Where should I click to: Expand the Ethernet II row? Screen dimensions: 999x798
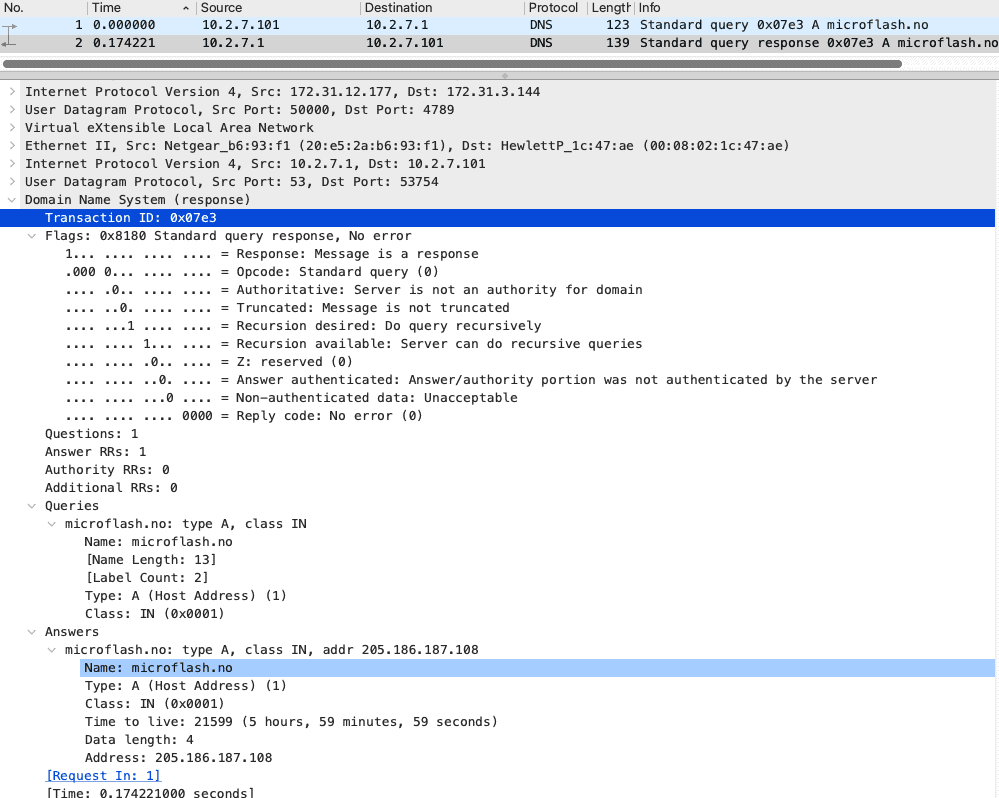11,145
